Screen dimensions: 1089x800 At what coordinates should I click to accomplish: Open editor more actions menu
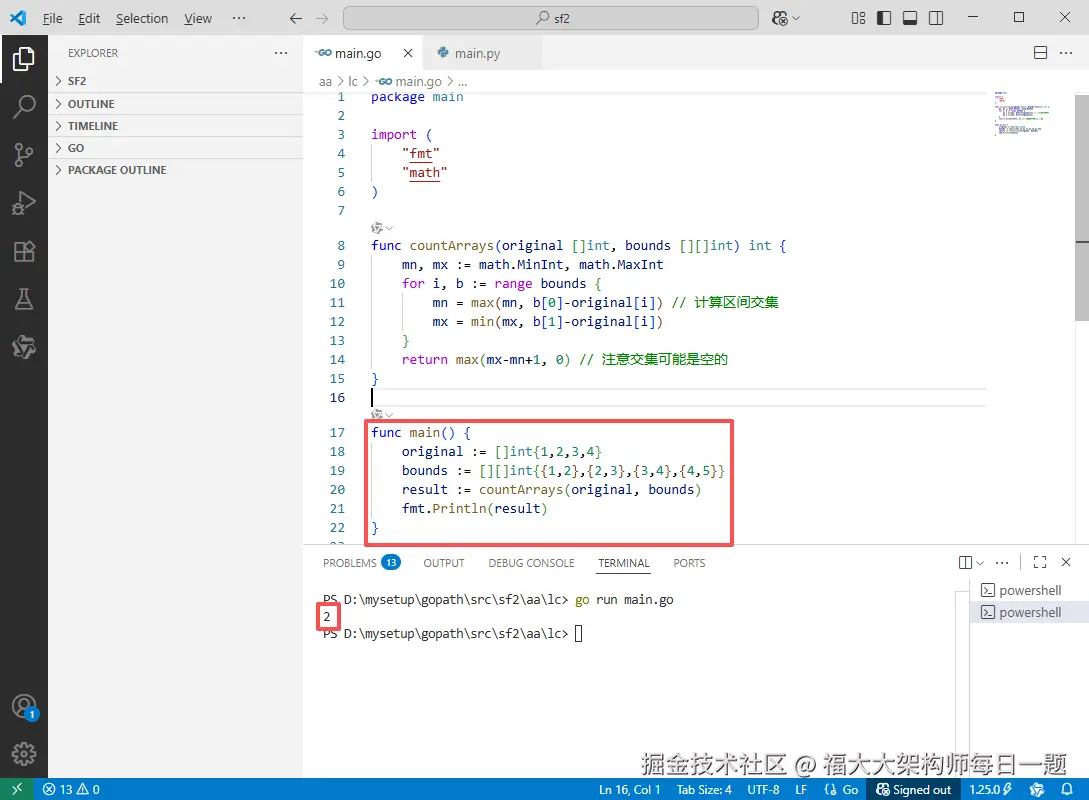click(1066, 53)
